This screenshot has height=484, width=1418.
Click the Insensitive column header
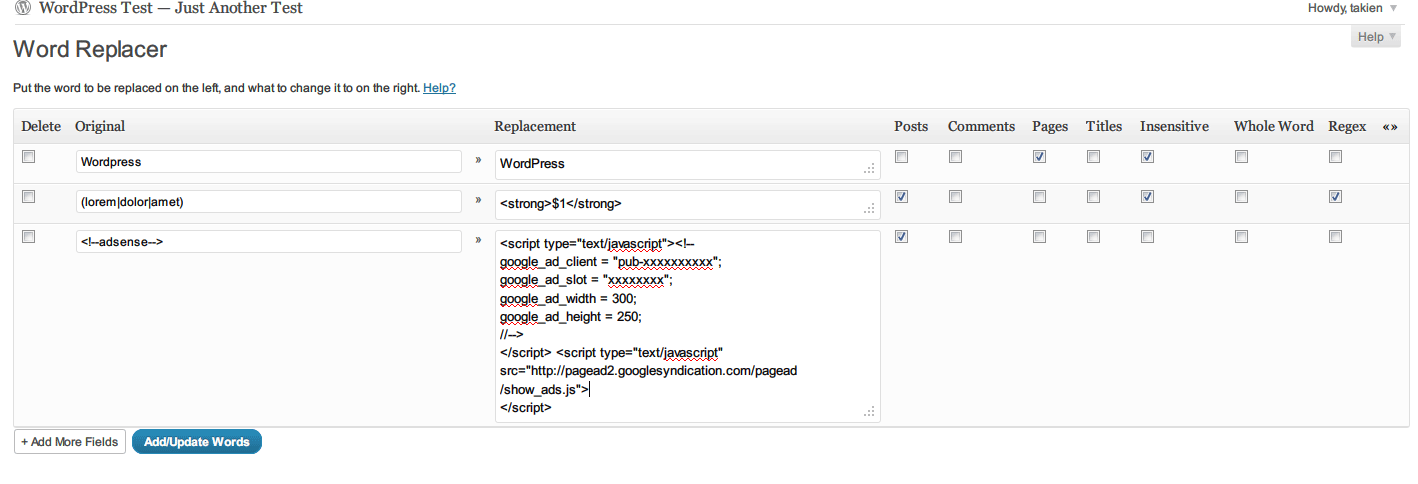point(1174,127)
